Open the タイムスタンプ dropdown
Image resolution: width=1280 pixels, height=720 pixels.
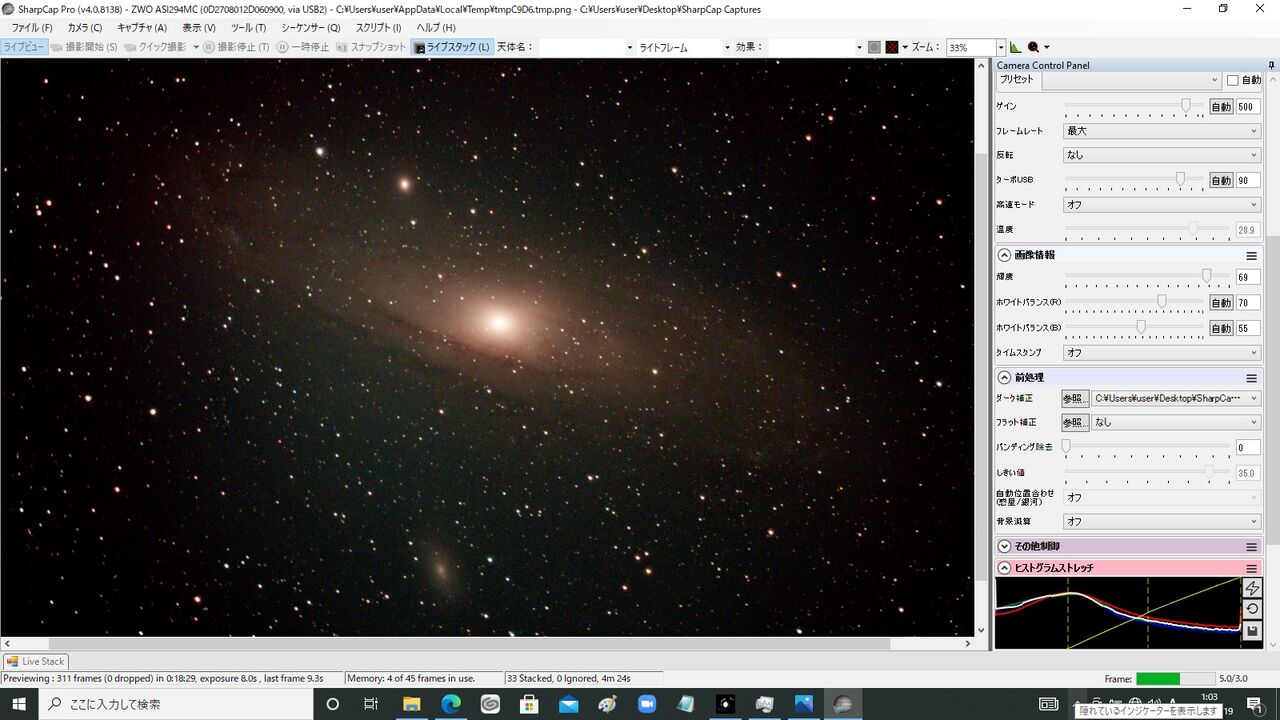pos(1161,353)
